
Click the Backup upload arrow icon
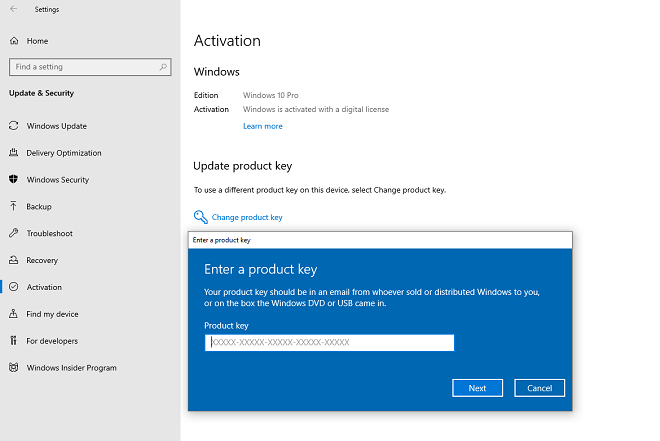14,207
